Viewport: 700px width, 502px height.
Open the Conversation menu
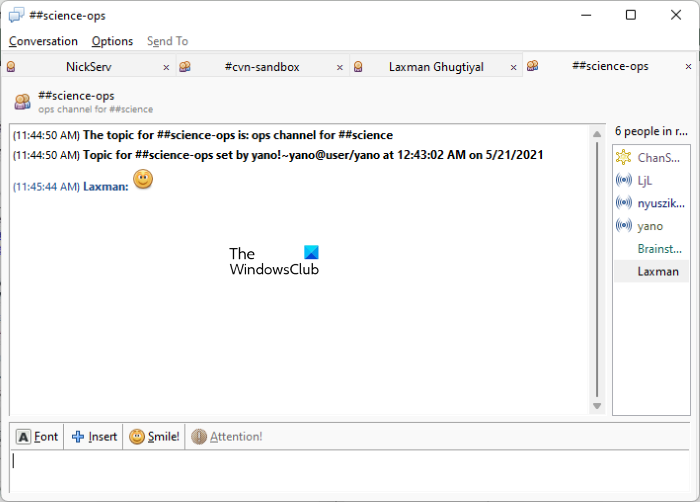[43, 41]
